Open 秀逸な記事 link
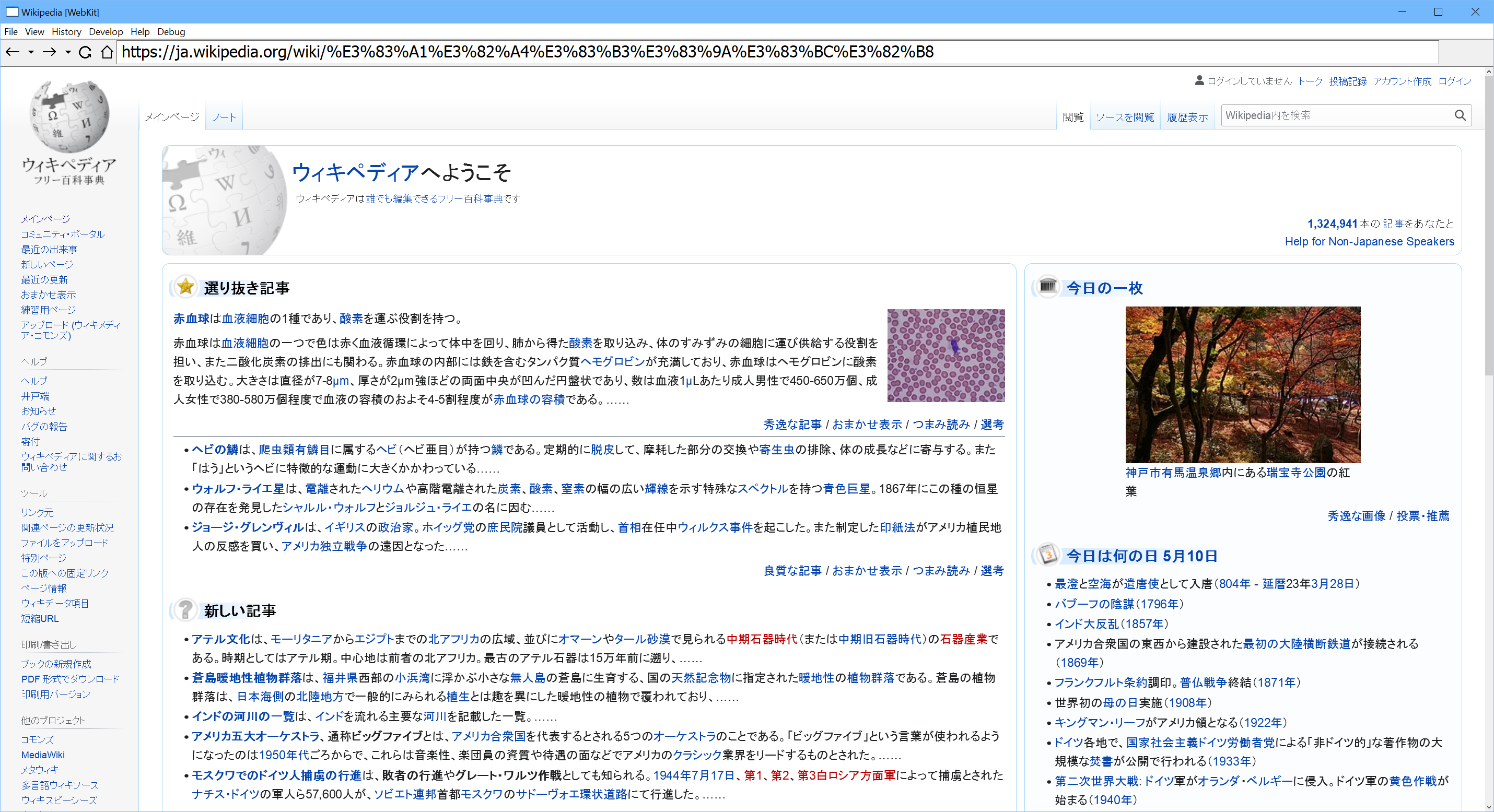The width and height of the screenshot is (1494, 812). pyautogui.click(x=792, y=424)
